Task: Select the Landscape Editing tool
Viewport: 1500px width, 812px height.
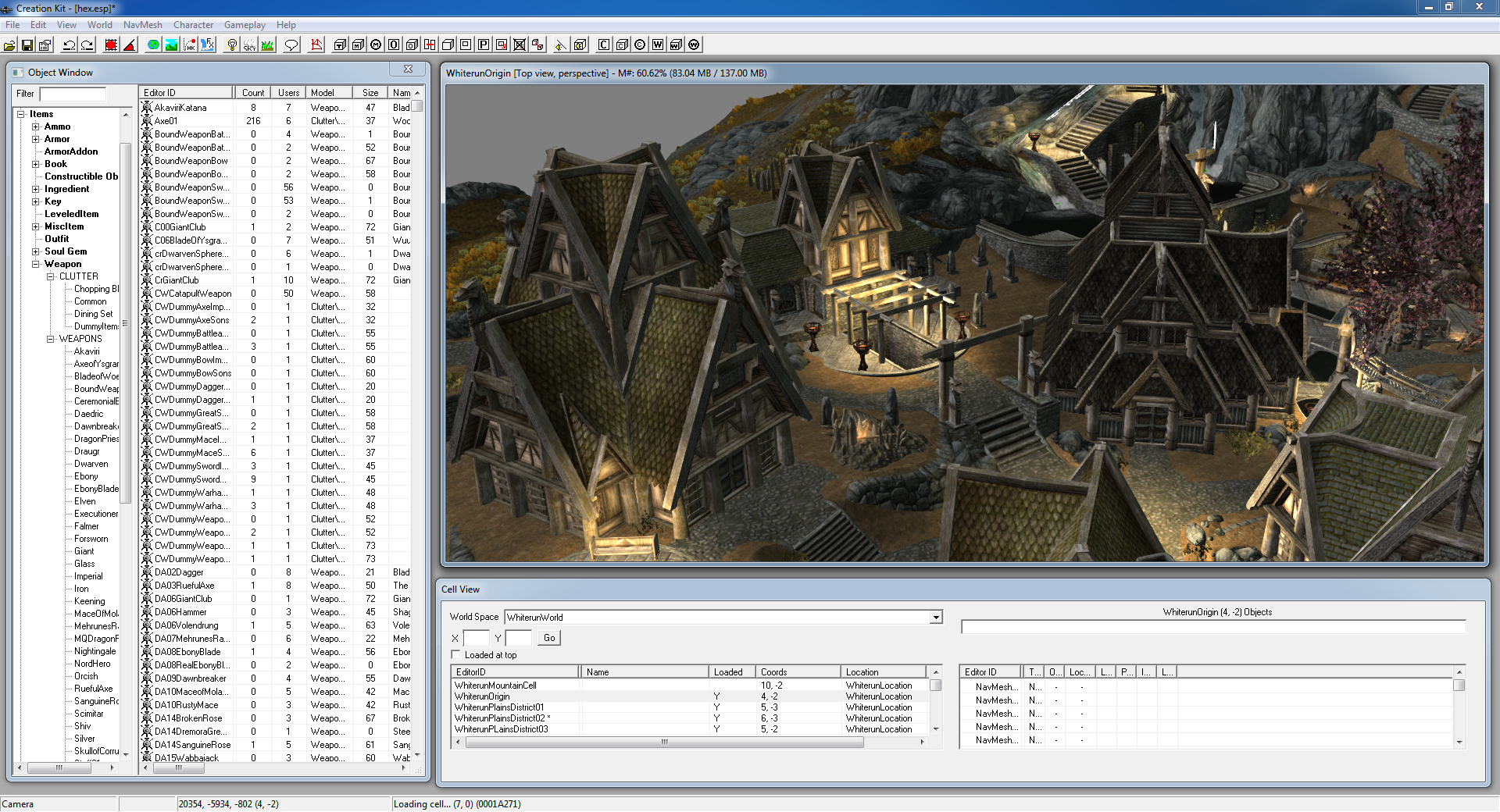Action: [171, 45]
